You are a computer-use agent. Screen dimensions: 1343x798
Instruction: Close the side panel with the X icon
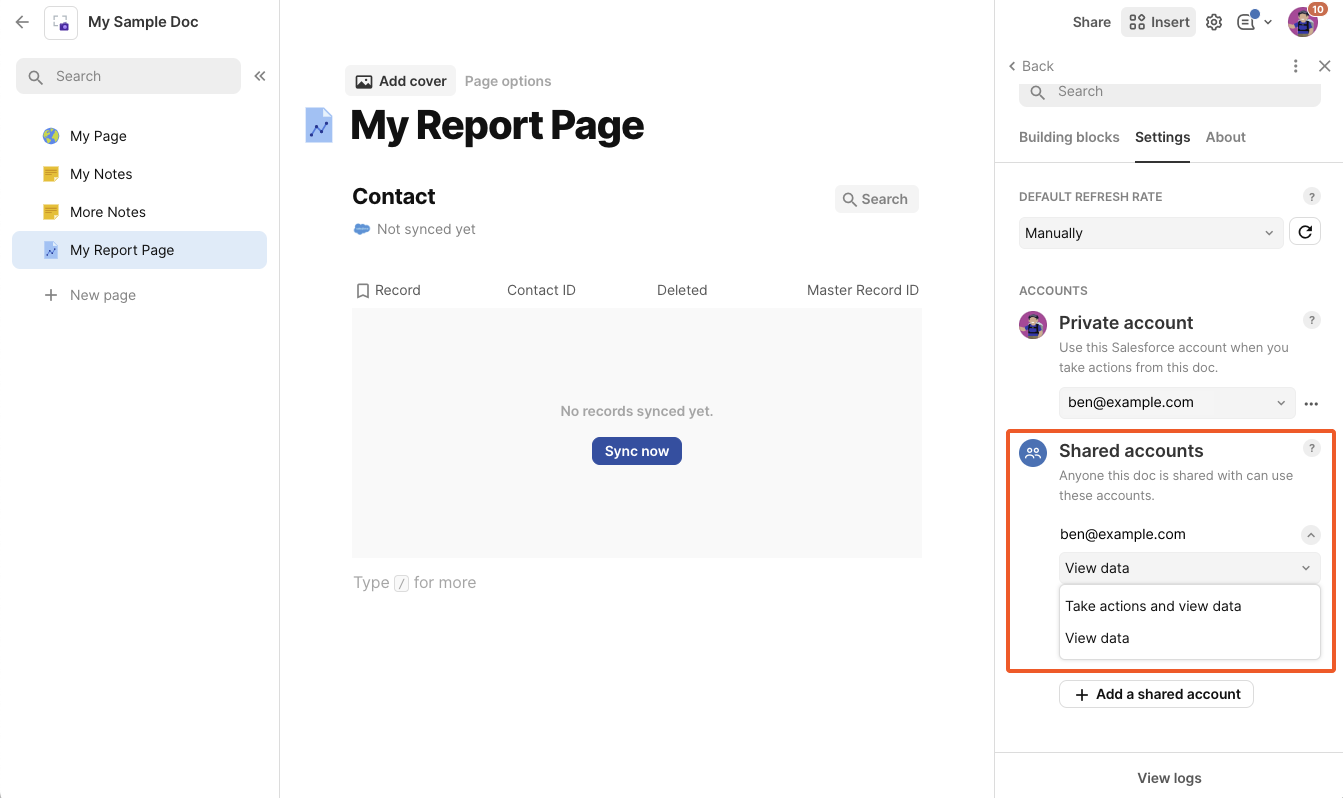[1325, 66]
